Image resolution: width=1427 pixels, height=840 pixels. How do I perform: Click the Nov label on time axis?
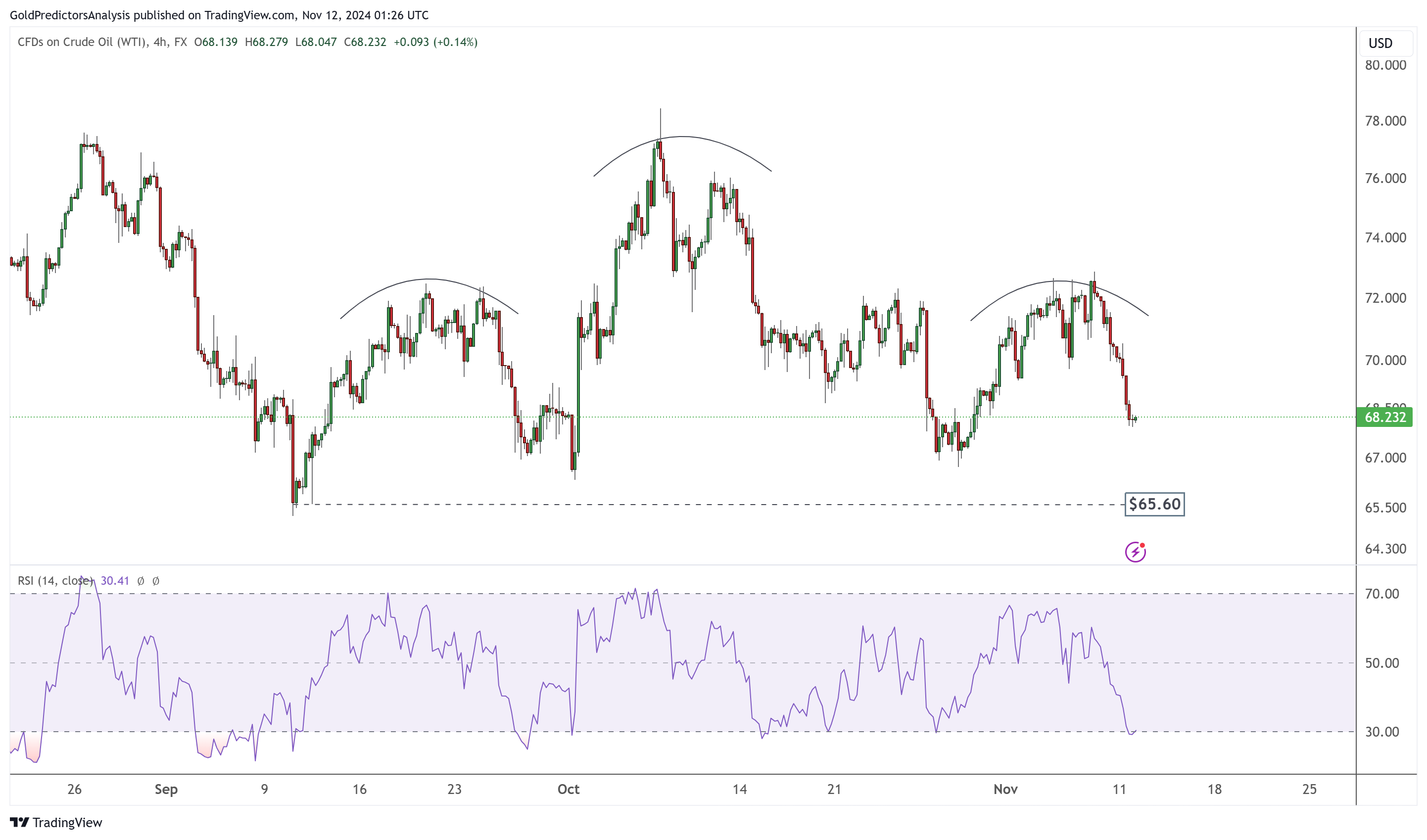click(1005, 789)
